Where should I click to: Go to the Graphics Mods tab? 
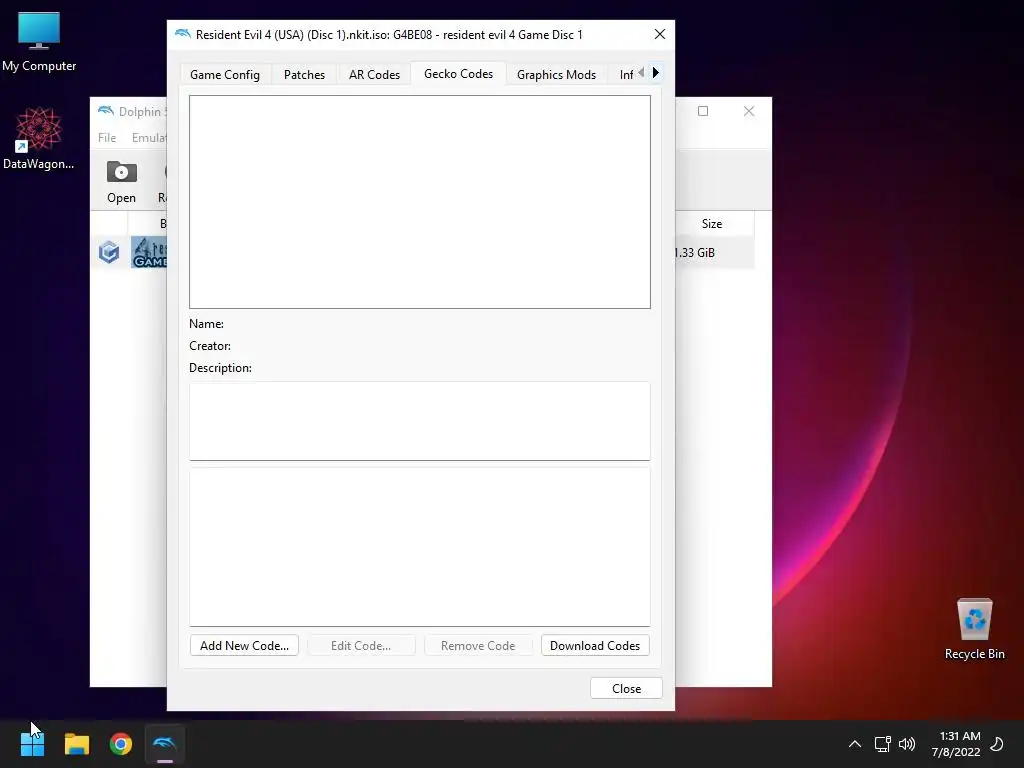[556, 74]
